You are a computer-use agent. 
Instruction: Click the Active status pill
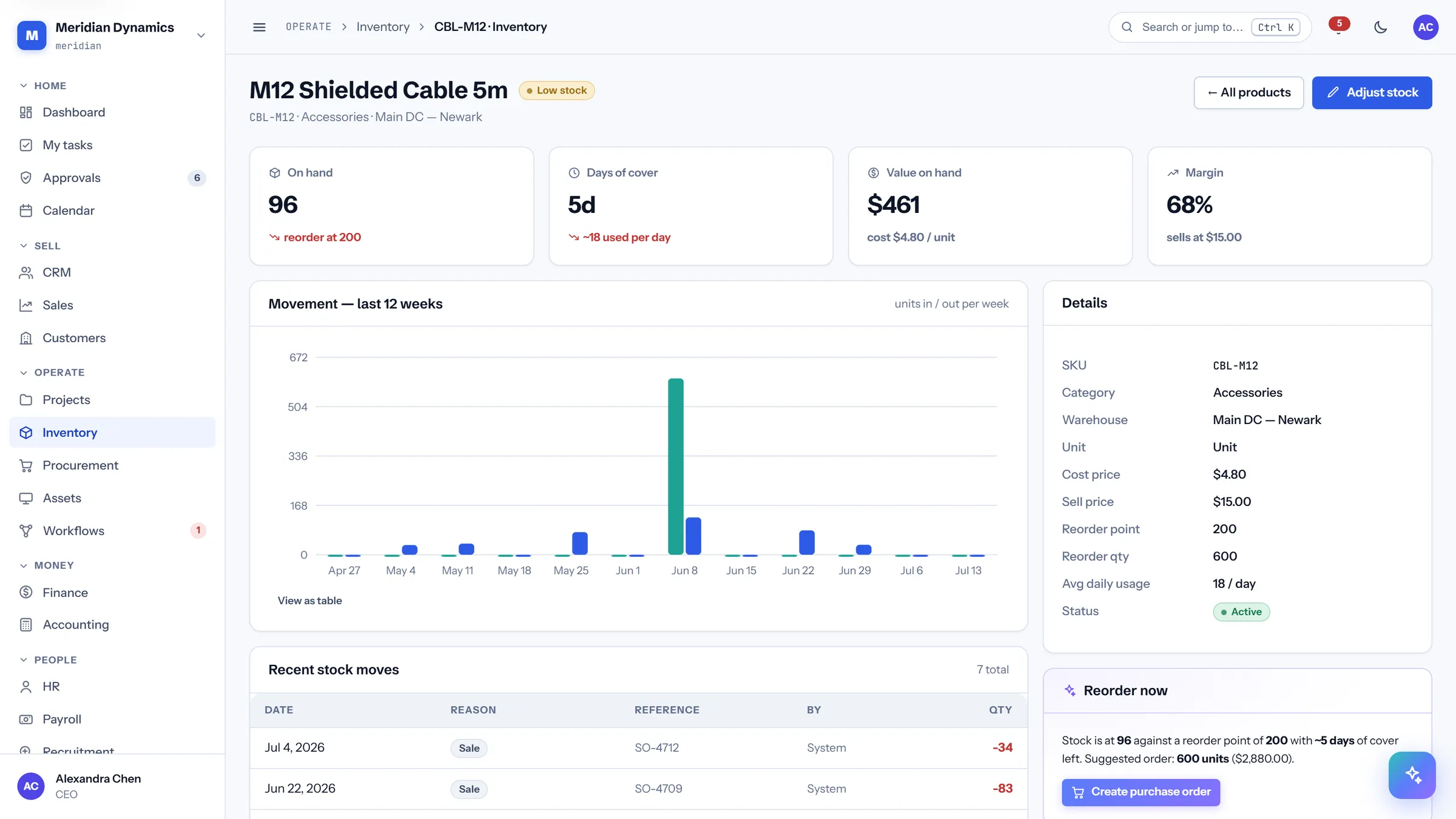[1241, 612]
